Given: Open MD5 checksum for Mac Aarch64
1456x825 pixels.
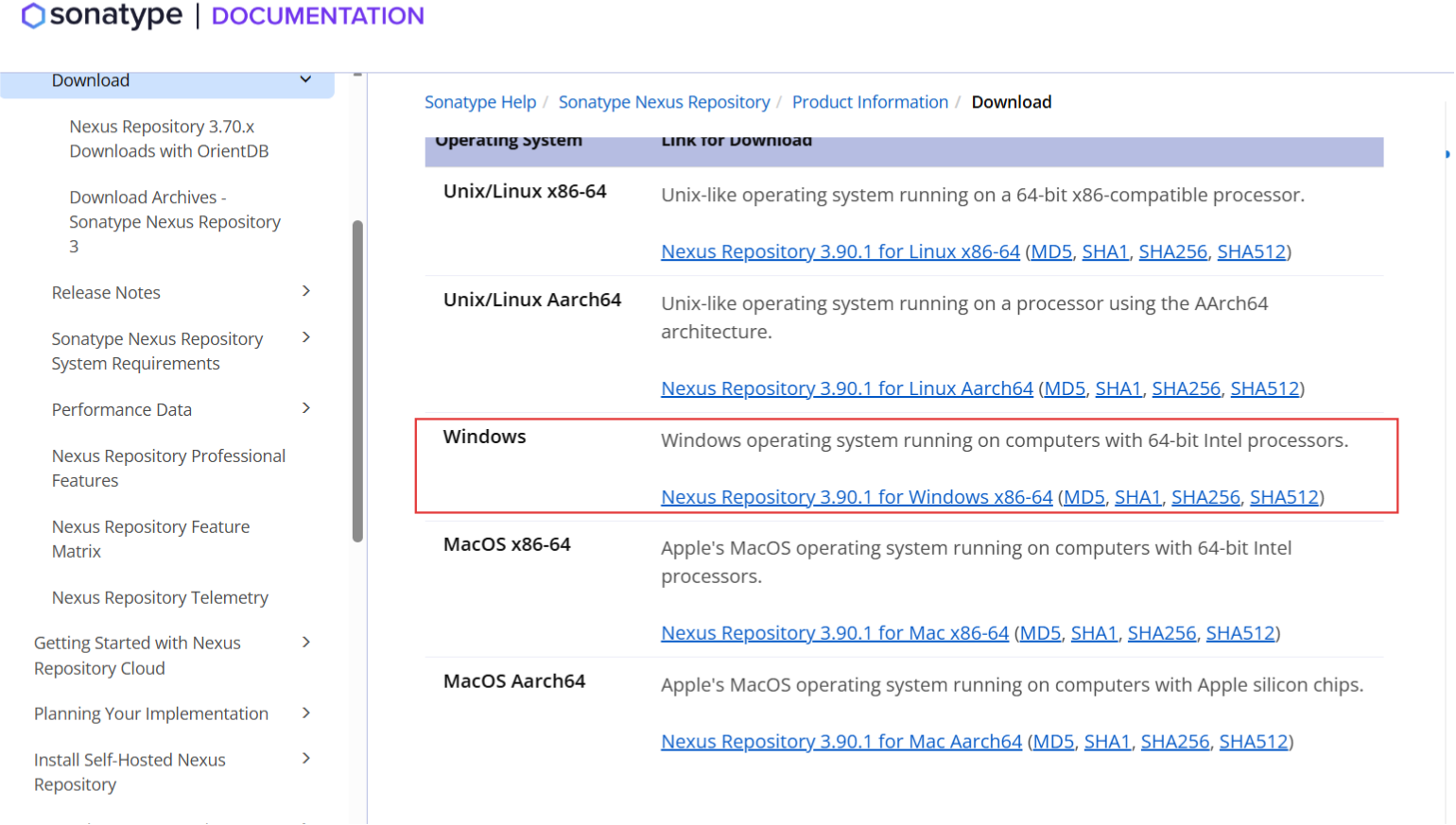Looking at the screenshot, I should pyautogui.click(x=1054, y=743).
